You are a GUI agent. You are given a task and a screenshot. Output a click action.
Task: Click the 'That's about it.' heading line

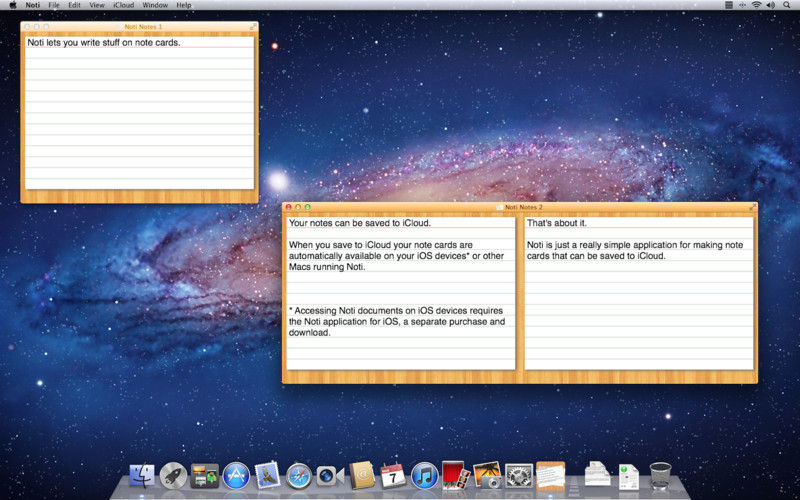pyautogui.click(x=557, y=223)
